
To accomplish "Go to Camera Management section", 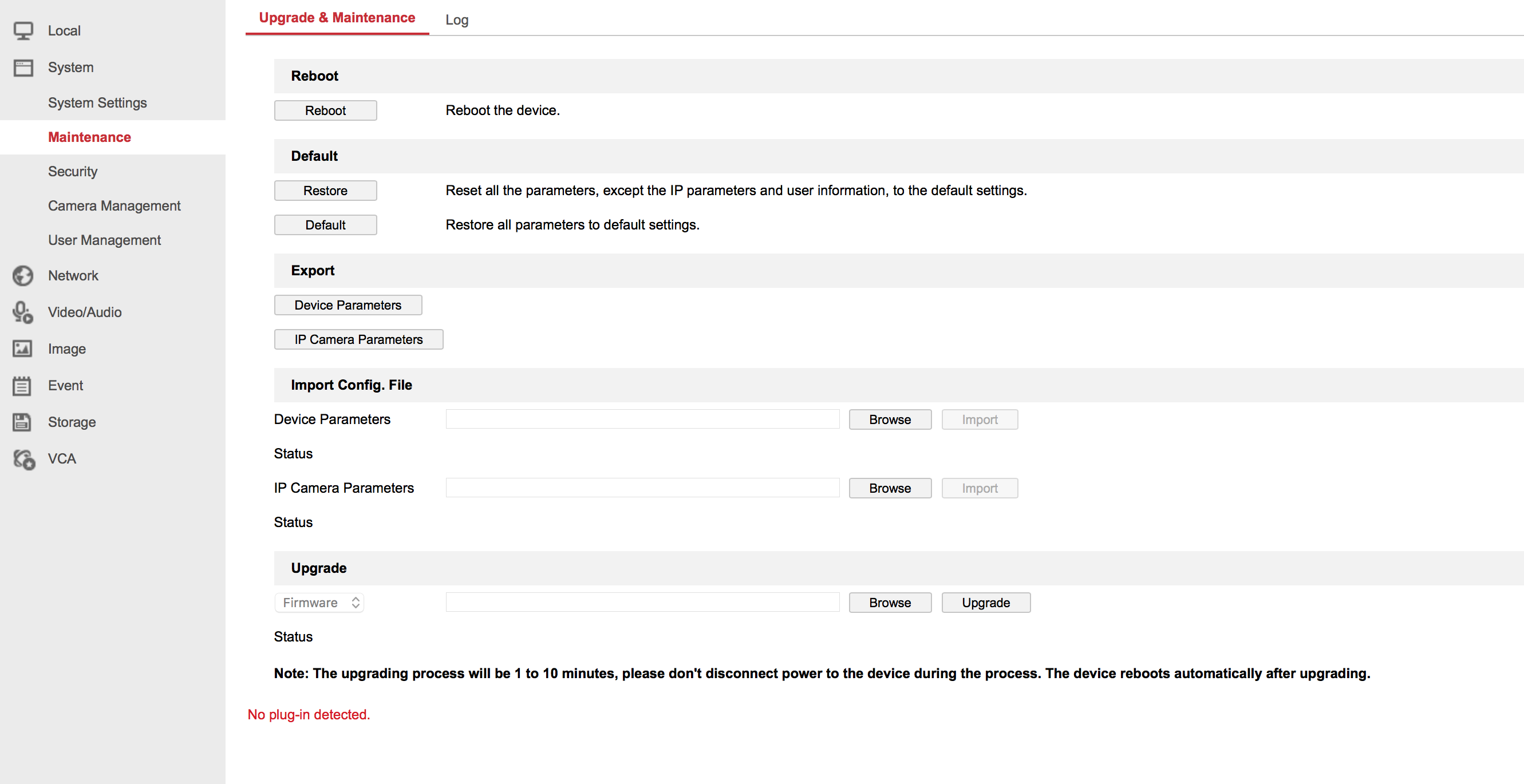I will coord(114,206).
